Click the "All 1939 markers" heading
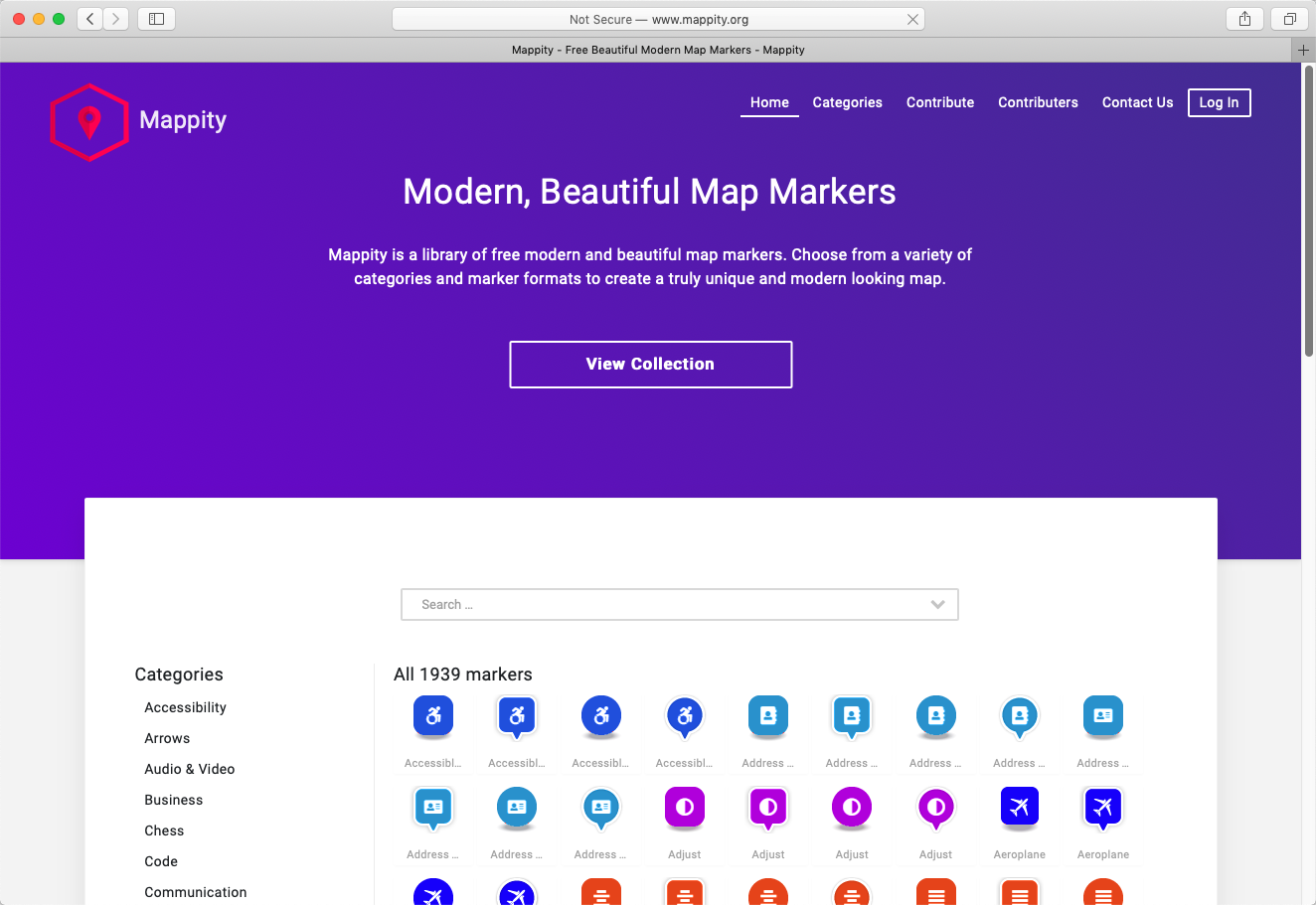The height and width of the screenshot is (905, 1316). [x=463, y=675]
